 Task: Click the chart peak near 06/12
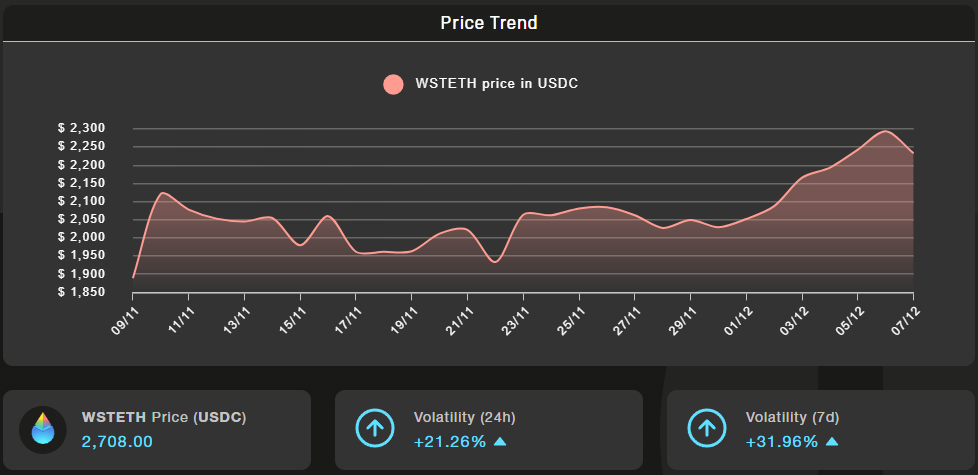click(886, 131)
